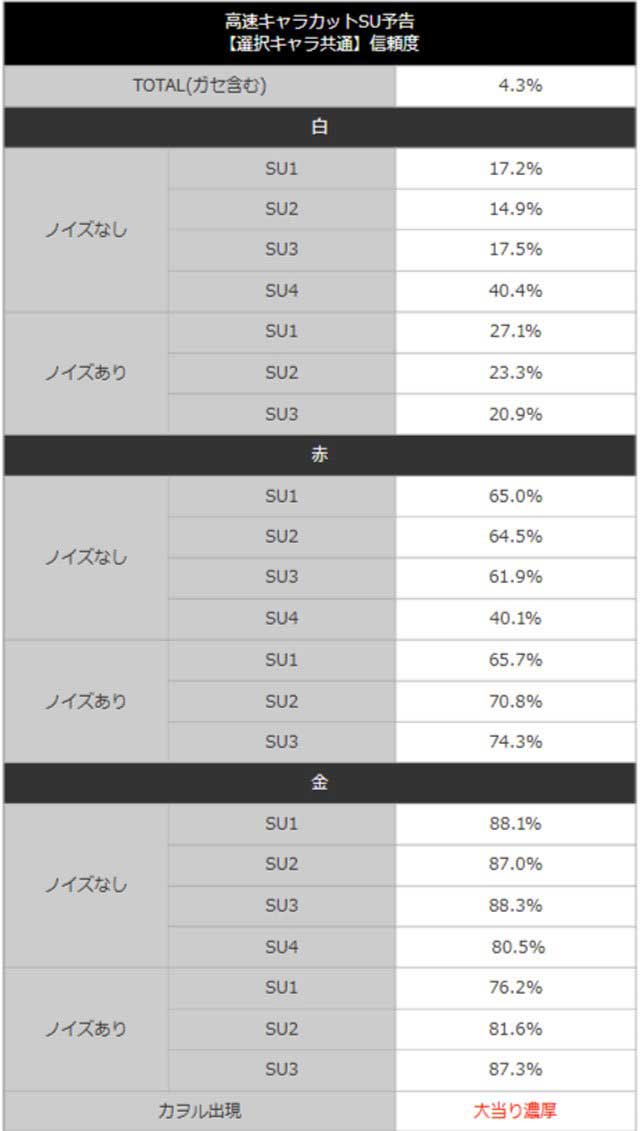This screenshot has width=640, height=1131.
Task: Click the 20.9% value cell
Action: [516, 414]
